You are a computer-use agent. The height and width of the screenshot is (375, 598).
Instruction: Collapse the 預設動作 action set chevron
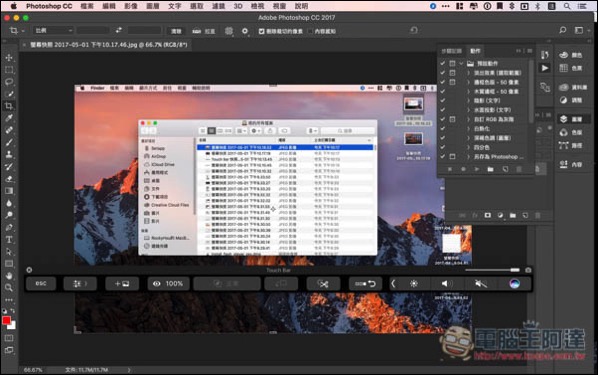461,63
